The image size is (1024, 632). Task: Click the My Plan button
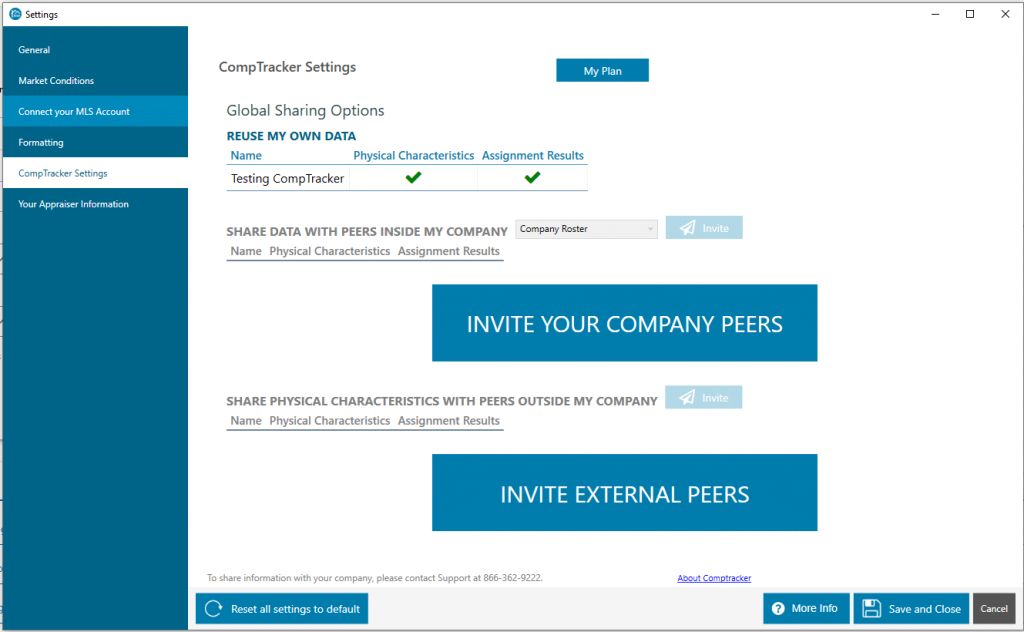602,71
